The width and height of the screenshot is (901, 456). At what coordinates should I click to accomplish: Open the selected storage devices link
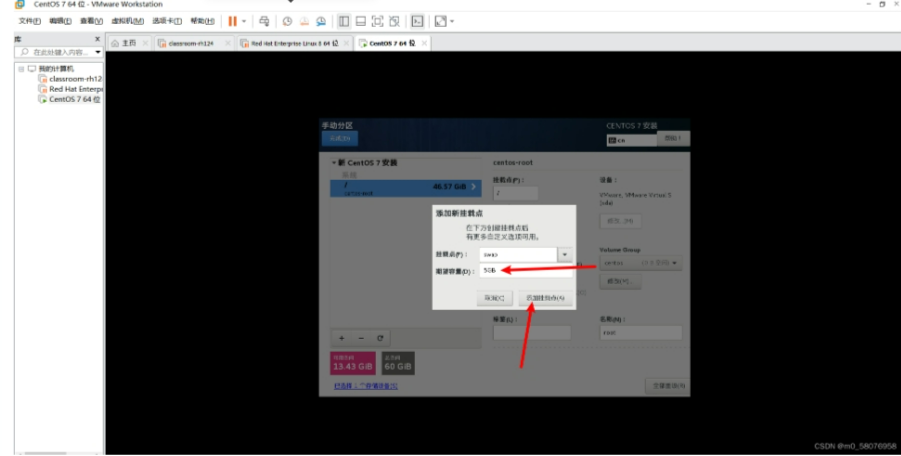point(366,386)
